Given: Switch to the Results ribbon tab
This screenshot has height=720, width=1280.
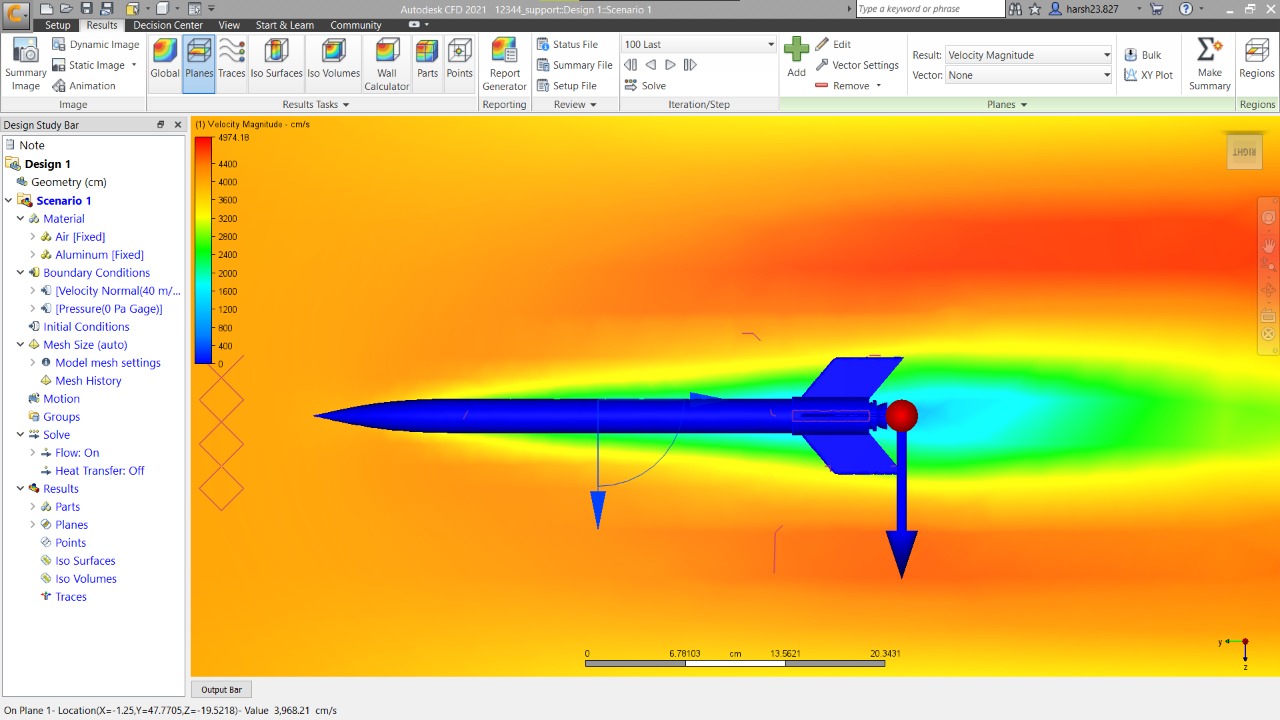Looking at the screenshot, I should click(x=101, y=25).
